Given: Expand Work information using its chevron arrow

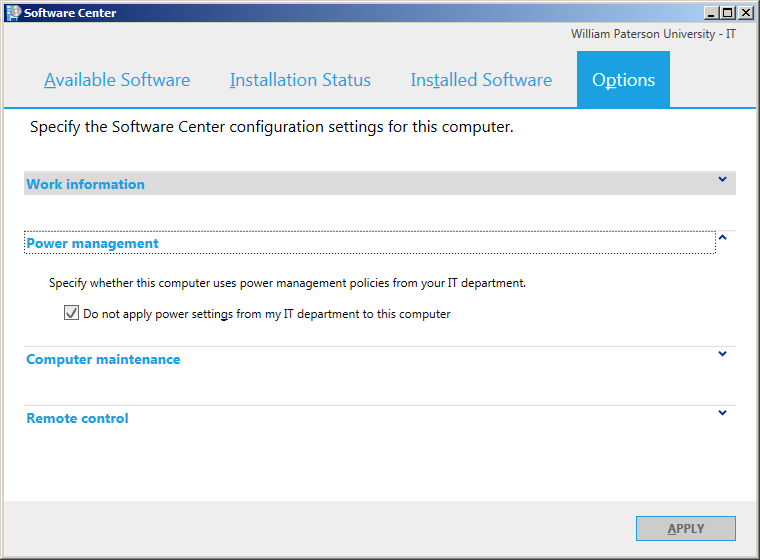Looking at the screenshot, I should pos(722,180).
